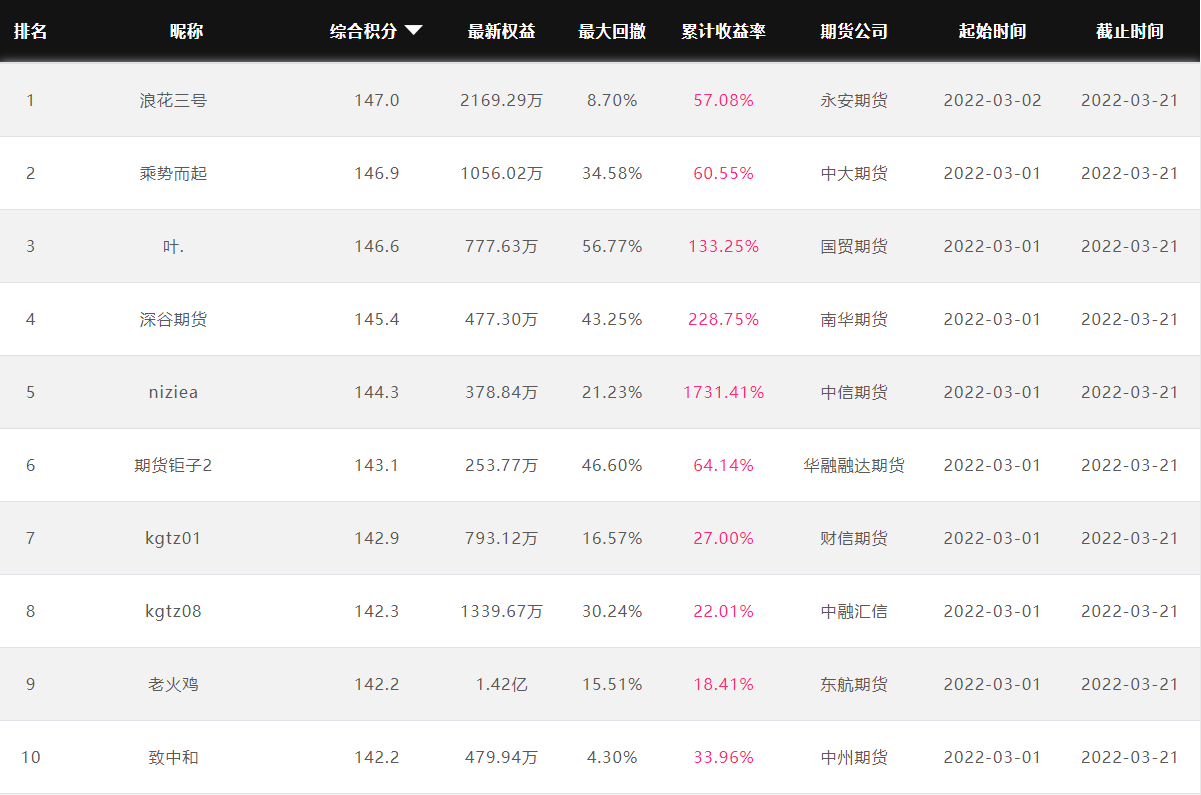Open trader kgtz08 nickname
The width and height of the screenshot is (1201, 795).
[174, 611]
